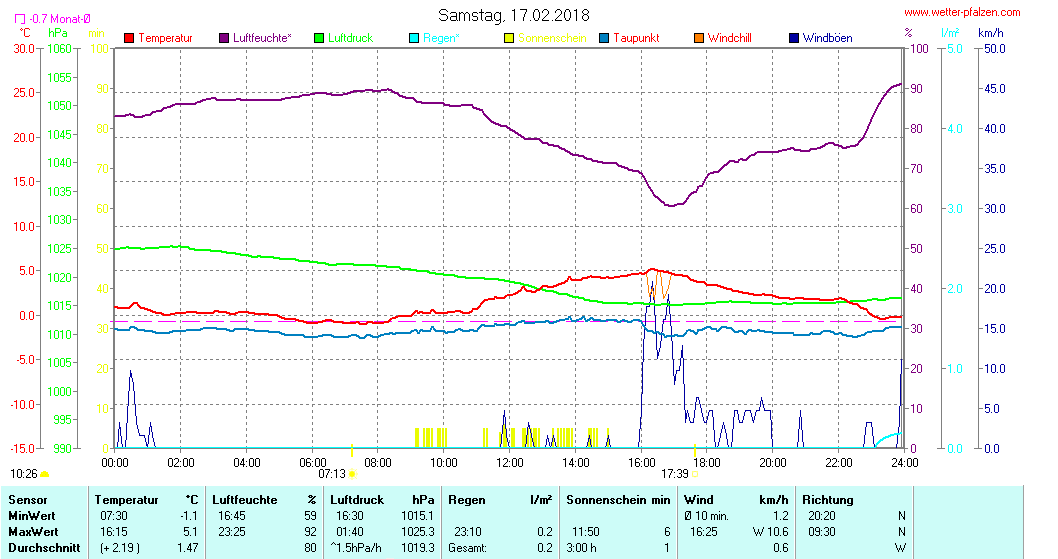Click the MaxWert row label
This screenshot has width=1058, height=559.
33,532
